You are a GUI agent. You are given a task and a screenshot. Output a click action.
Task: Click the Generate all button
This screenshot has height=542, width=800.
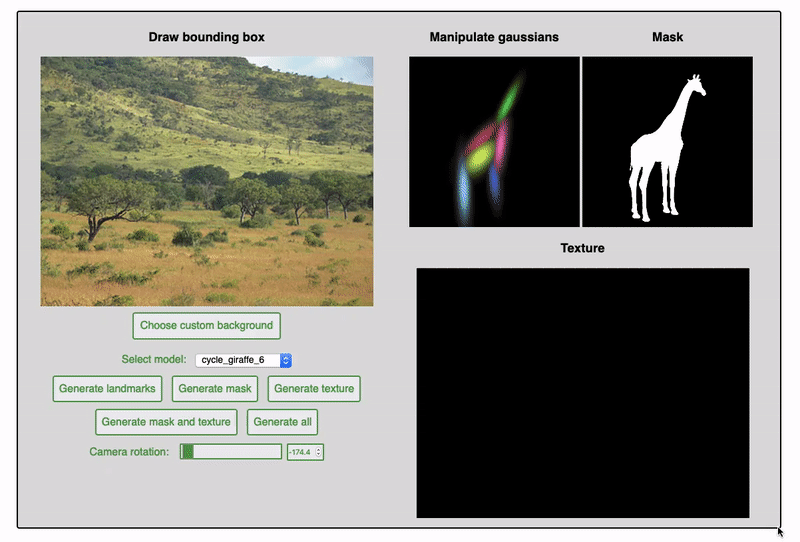coord(282,422)
